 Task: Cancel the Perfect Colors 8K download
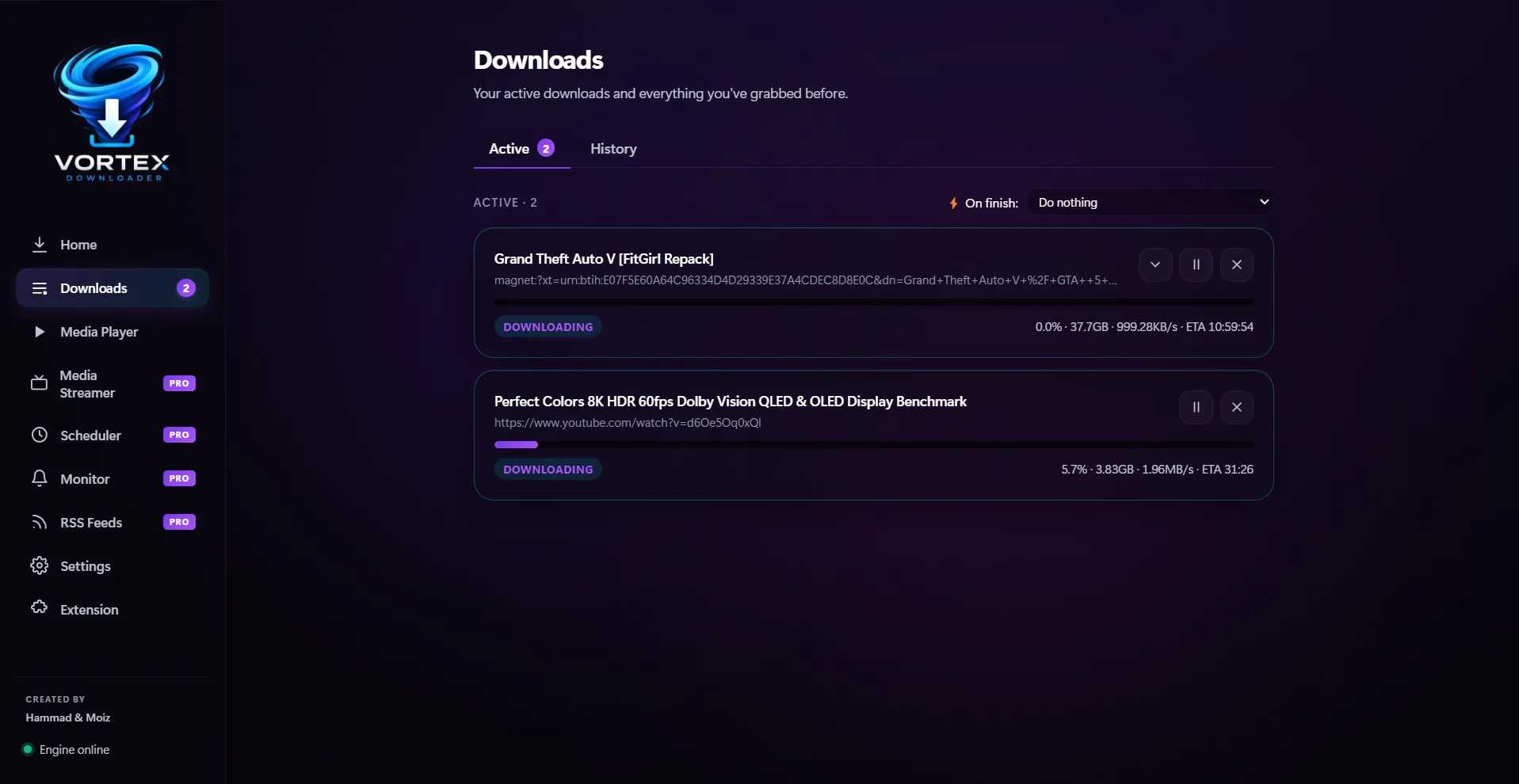[x=1236, y=407]
